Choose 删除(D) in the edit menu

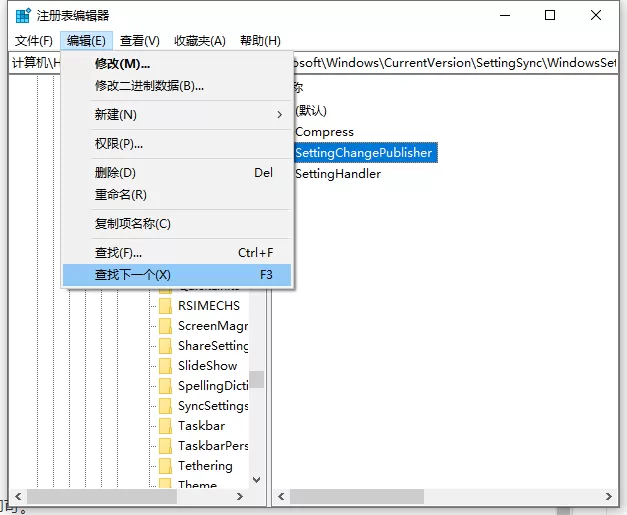pyautogui.click(x=177, y=173)
